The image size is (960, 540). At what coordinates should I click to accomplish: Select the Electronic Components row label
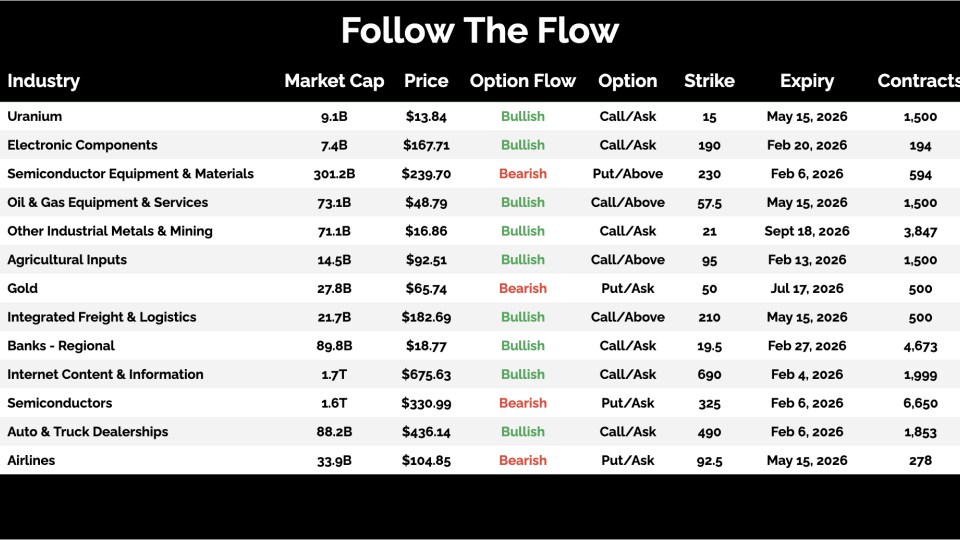(x=82, y=145)
